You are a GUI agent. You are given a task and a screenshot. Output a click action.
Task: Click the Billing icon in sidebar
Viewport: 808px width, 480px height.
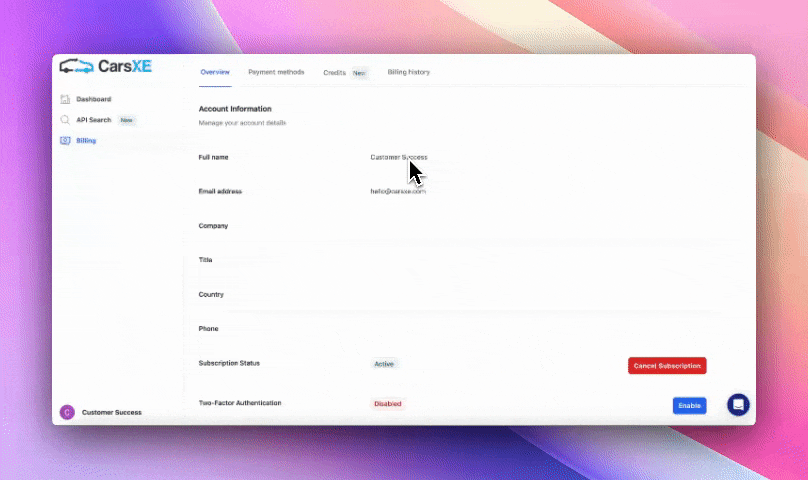tap(65, 141)
